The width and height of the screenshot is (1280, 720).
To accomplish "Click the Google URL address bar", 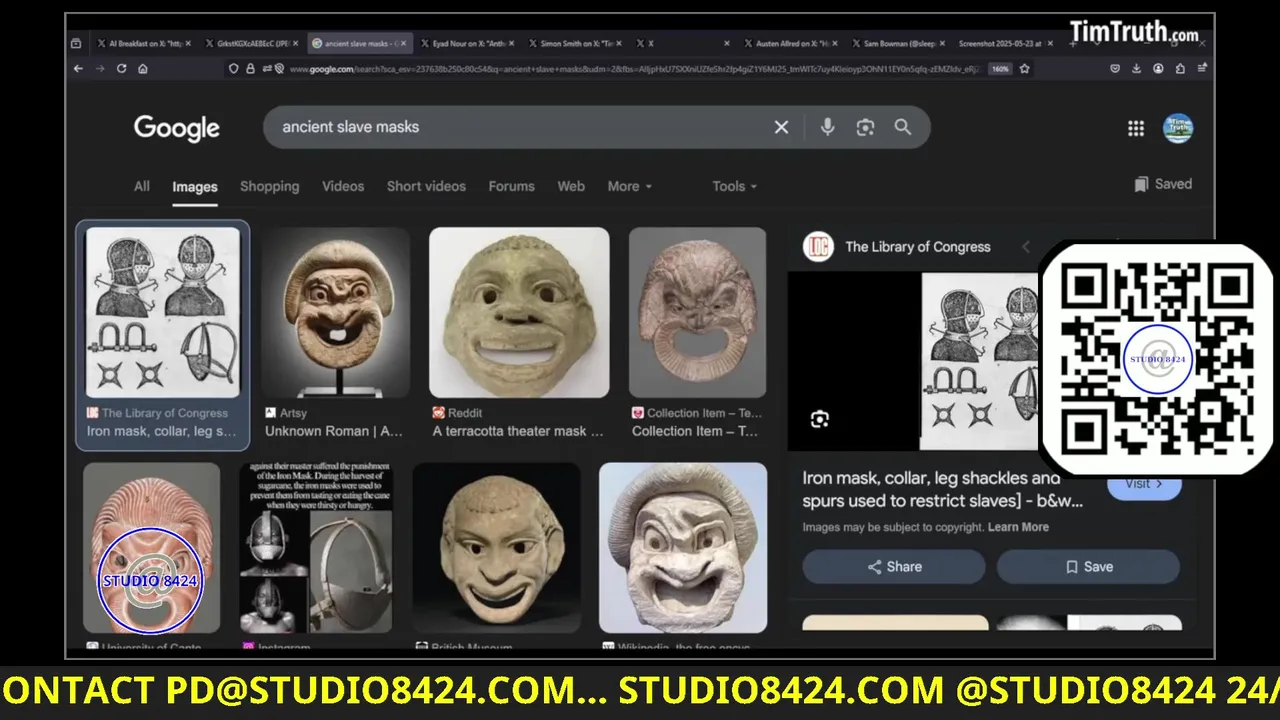I will click(634, 69).
